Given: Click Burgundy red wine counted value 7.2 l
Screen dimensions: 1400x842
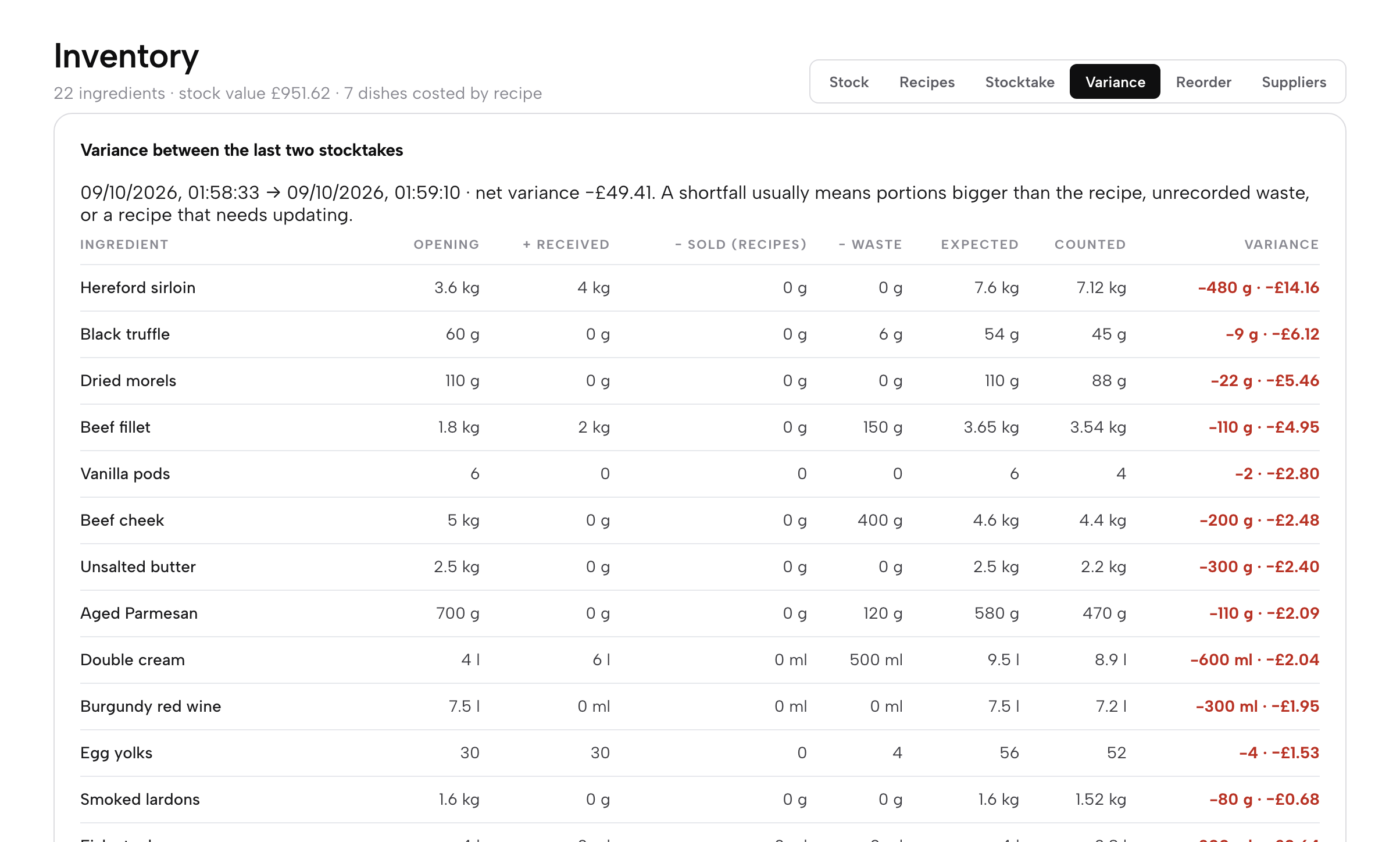Looking at the screenshot, I should pyautogui.click(x=1111, y=707).
